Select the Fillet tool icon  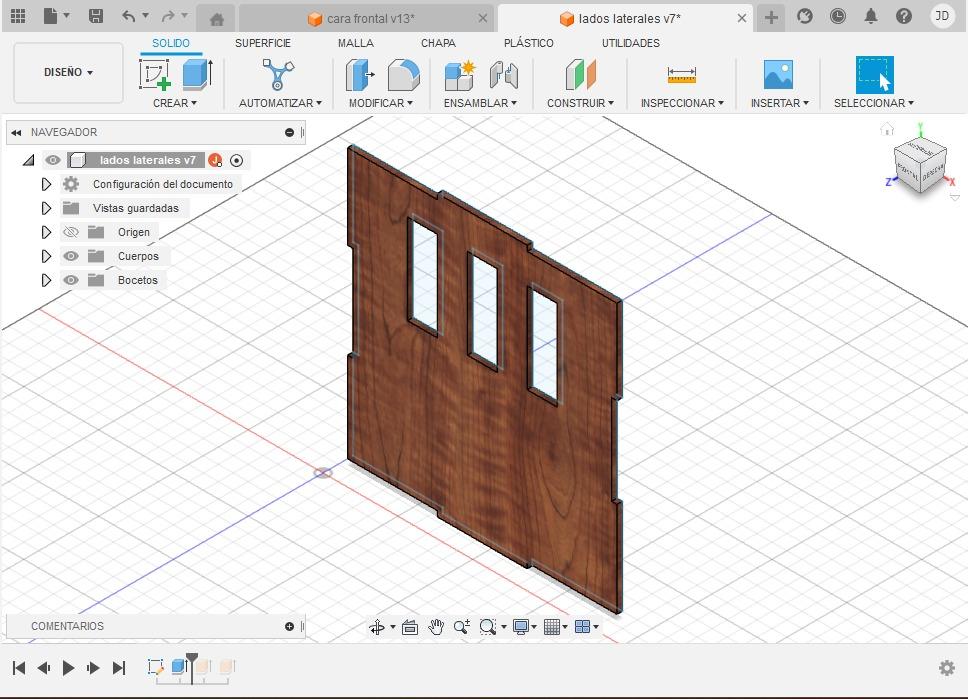(403, 75)
